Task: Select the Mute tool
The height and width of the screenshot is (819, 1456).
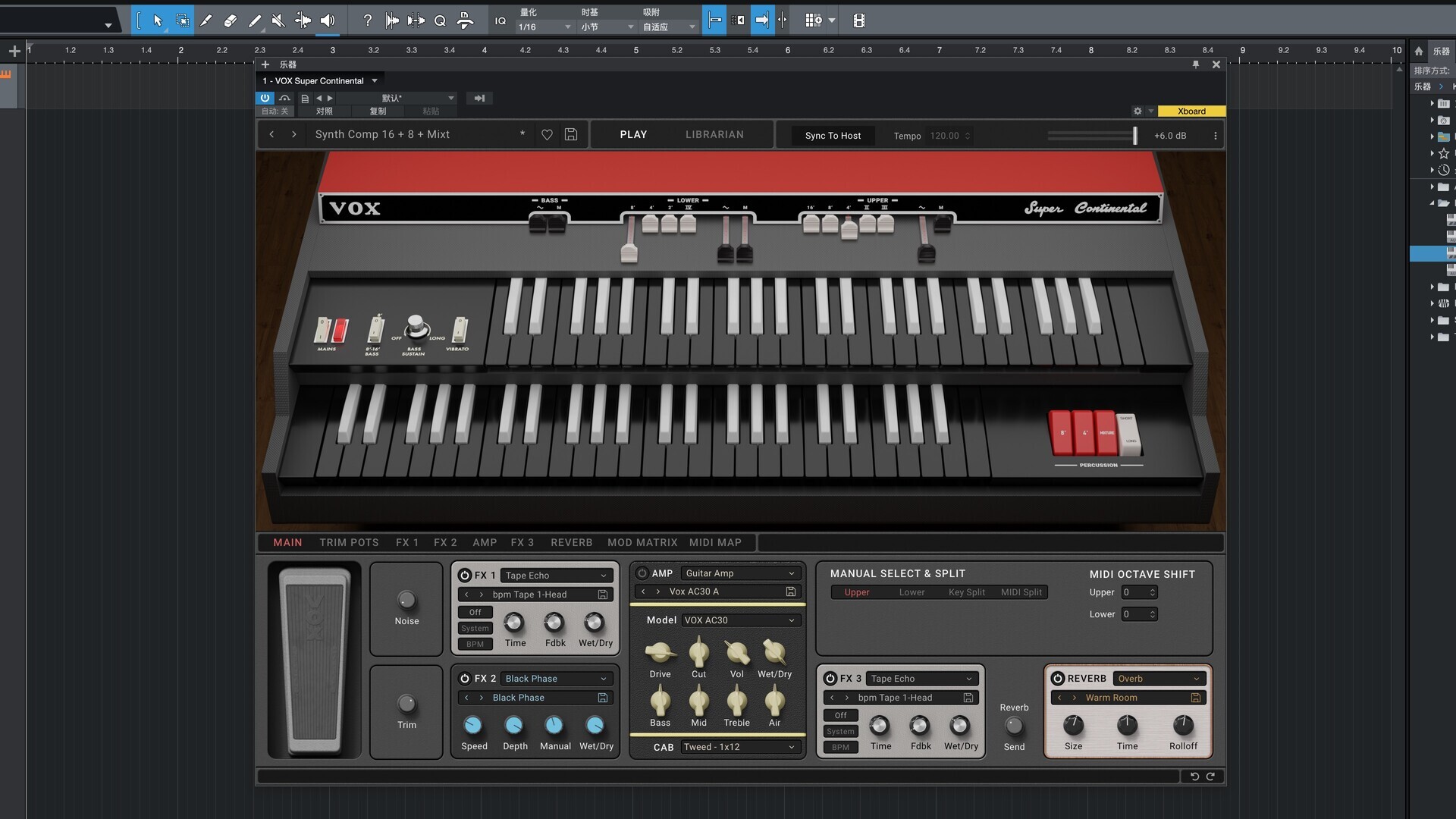Action: click(278, 20)
